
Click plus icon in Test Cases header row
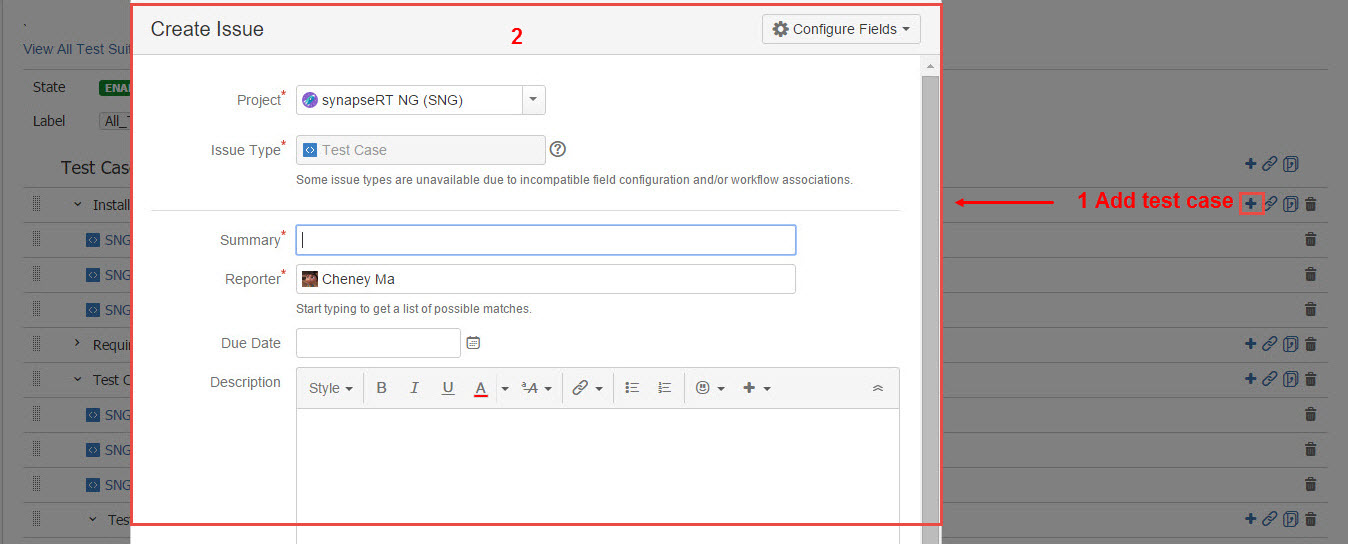coord(1250,164)
